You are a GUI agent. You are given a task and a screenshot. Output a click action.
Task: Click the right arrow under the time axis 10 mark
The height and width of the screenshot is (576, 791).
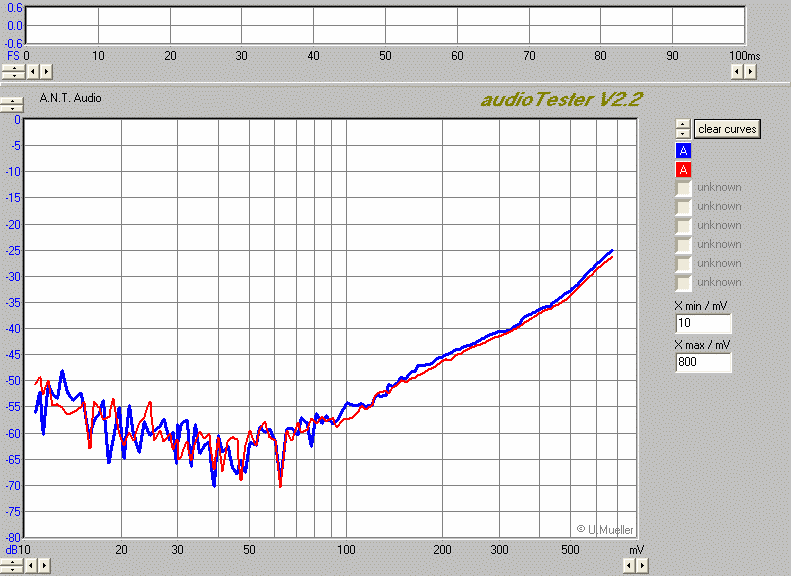tap(46, 72)
